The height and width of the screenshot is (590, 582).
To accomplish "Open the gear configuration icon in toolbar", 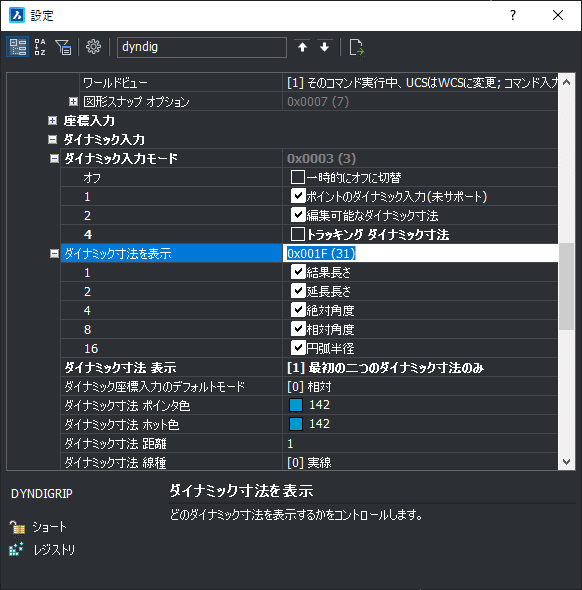I will coord(93,47).
